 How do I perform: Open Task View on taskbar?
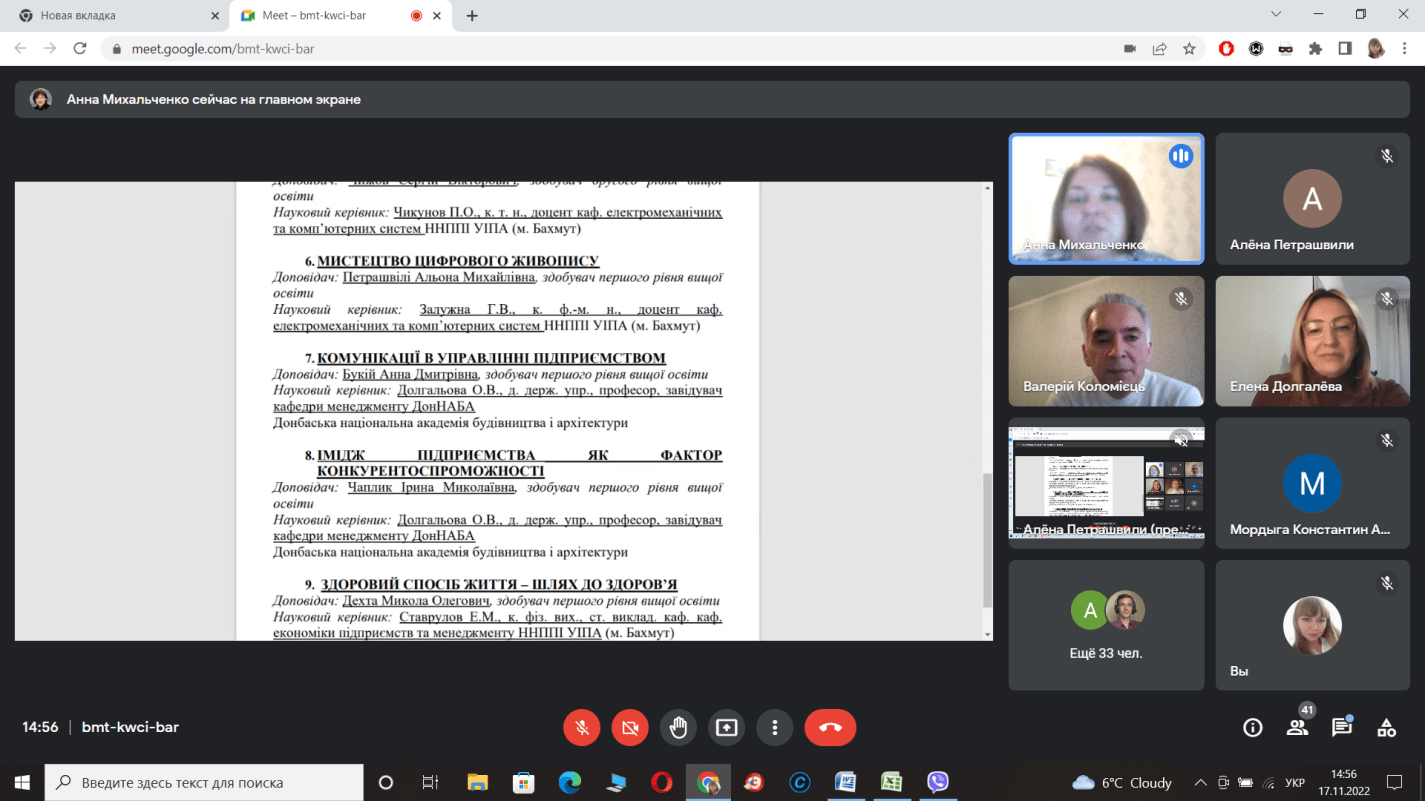pyautogui.click(x=430, y=782)
